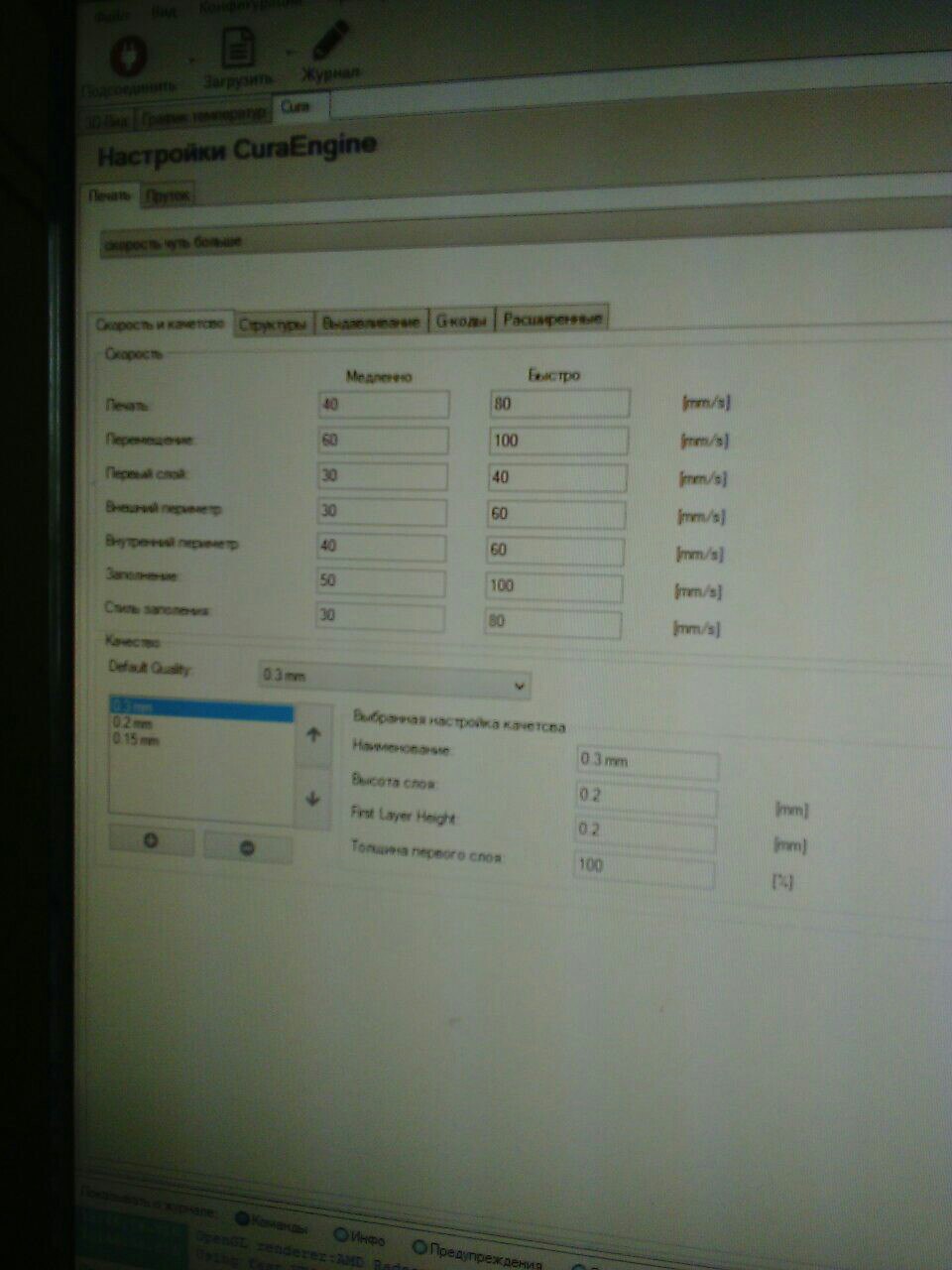Click the Подсоединить plug icon
Screen dimensions: 952x1270
pyautogui.click(x=129, y=55)
